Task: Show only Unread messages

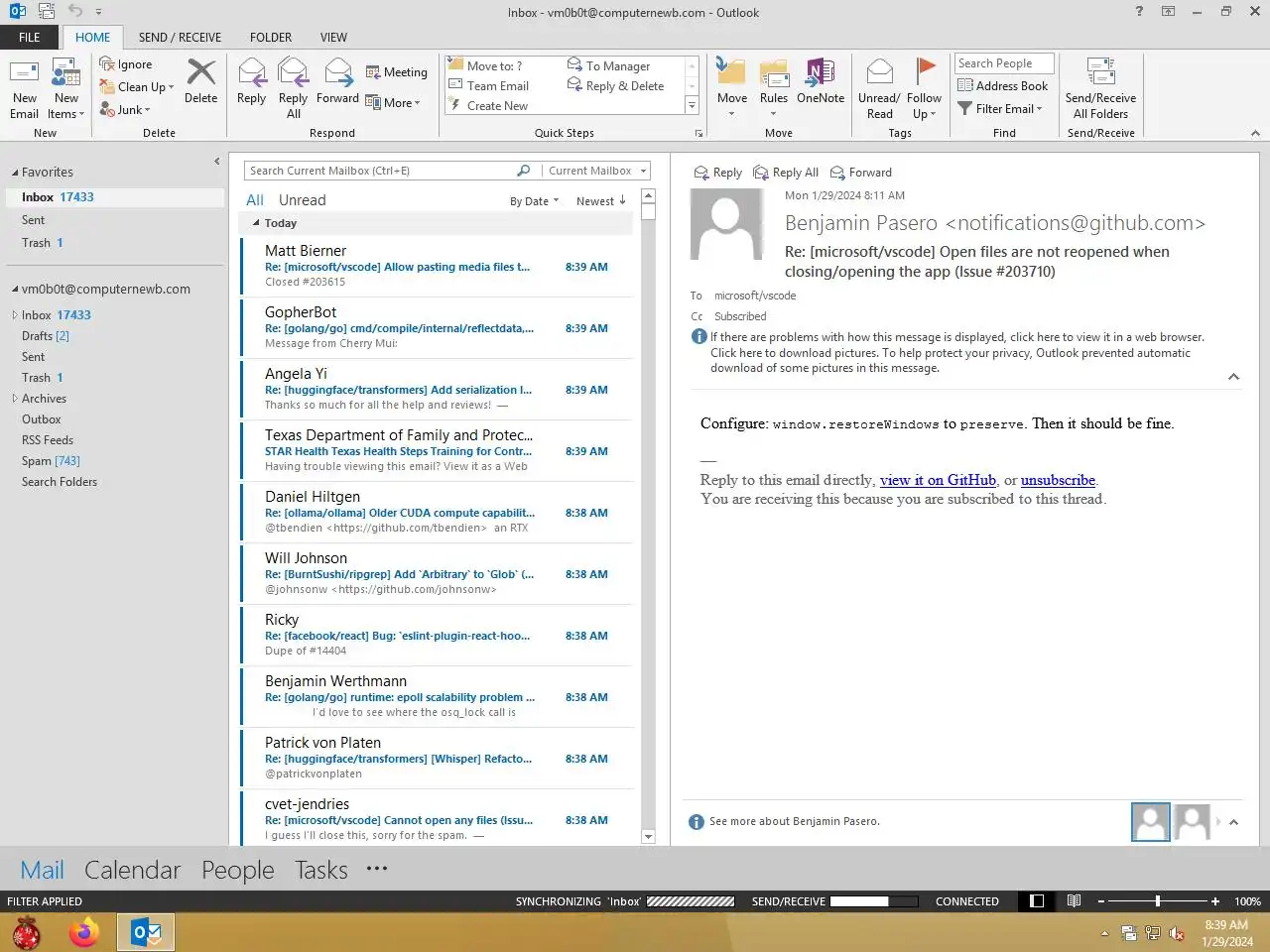Action: coord(303,200)
